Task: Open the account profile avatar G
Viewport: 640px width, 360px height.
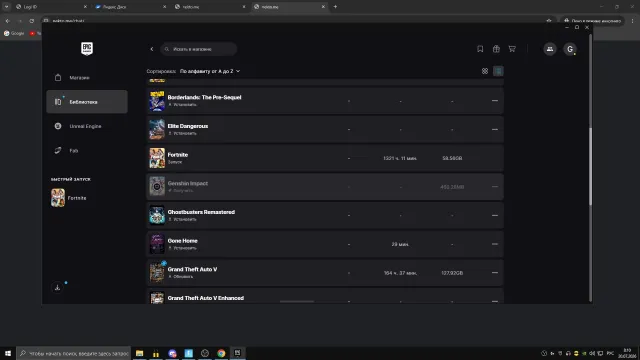Action: (570, 49)
